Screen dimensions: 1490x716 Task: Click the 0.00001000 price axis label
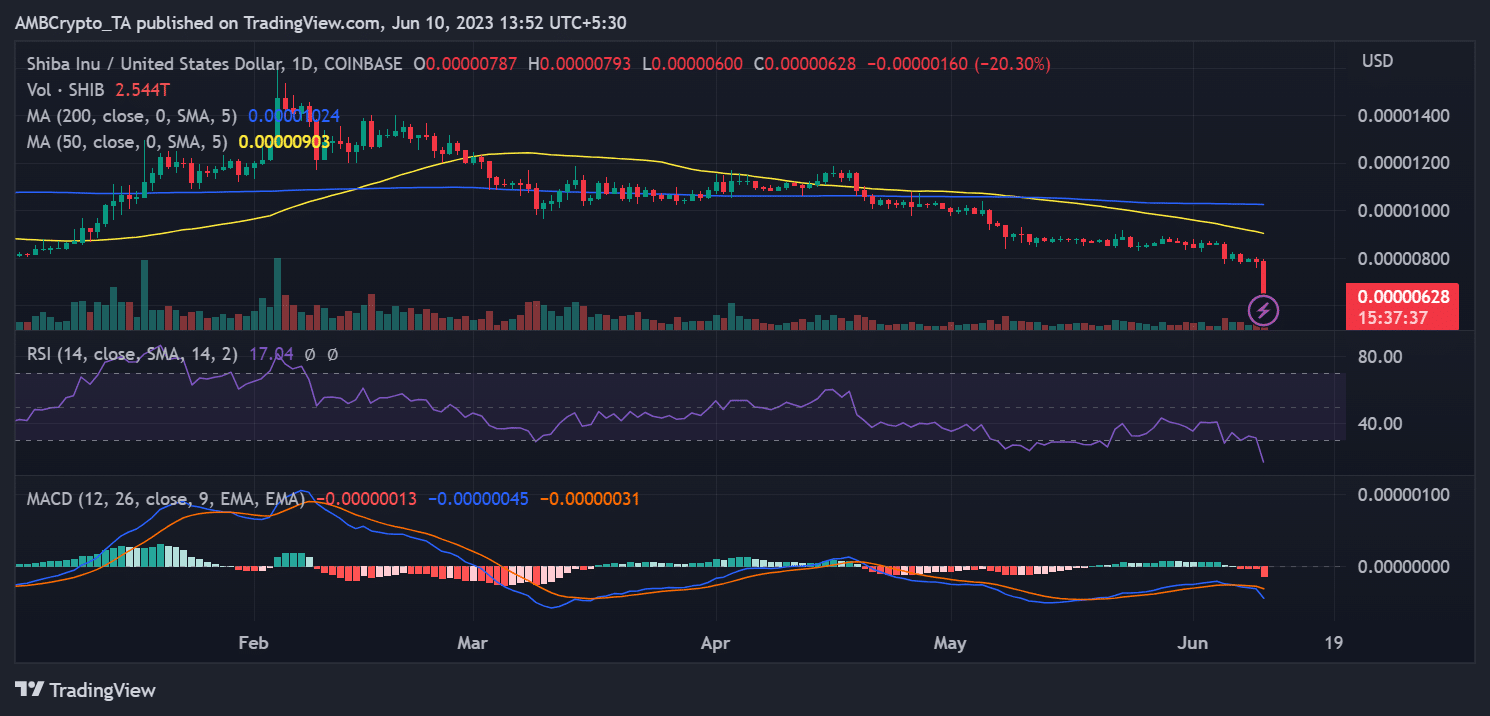tap(1403, 211)
